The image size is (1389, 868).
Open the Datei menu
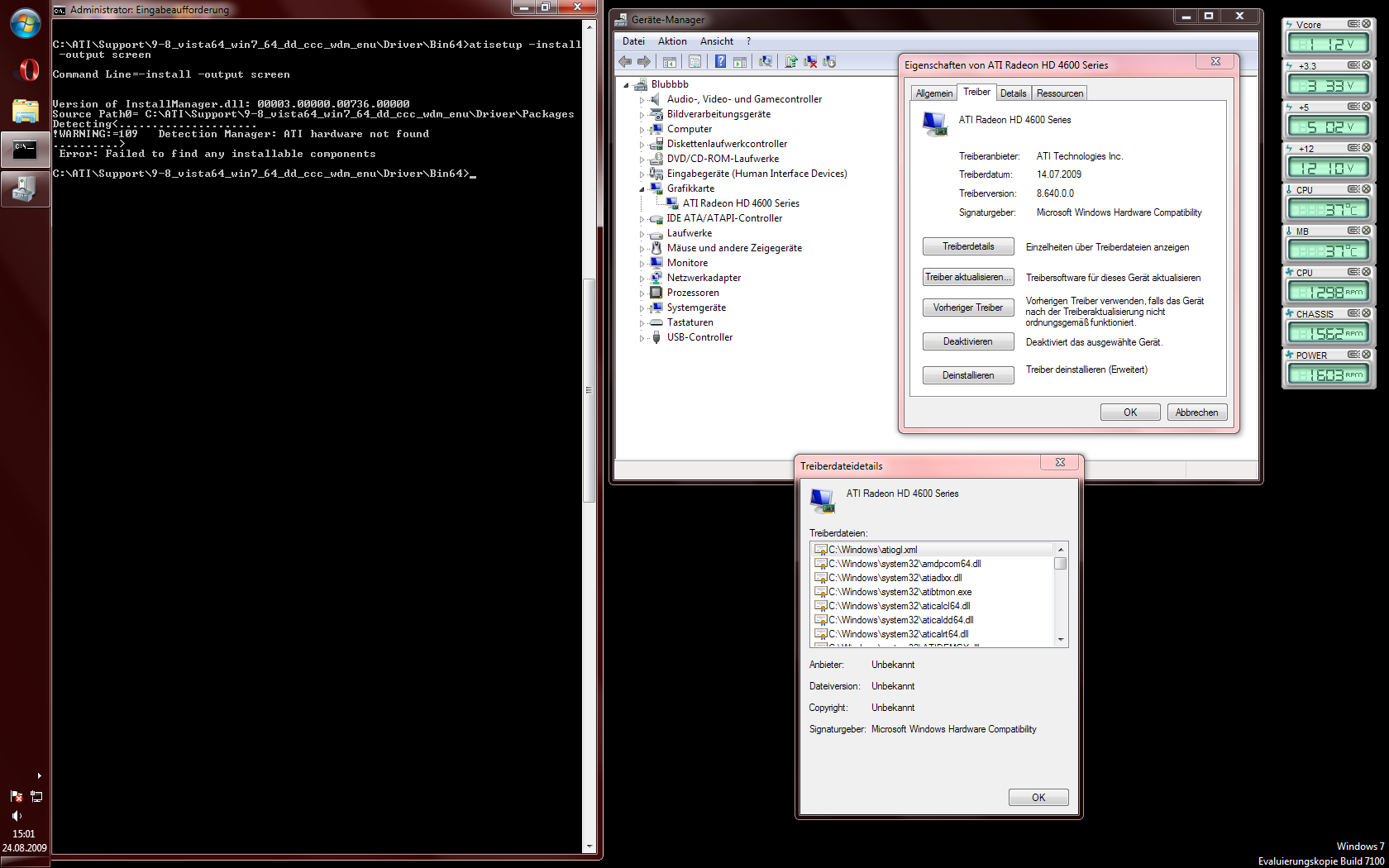pos(633,41)
